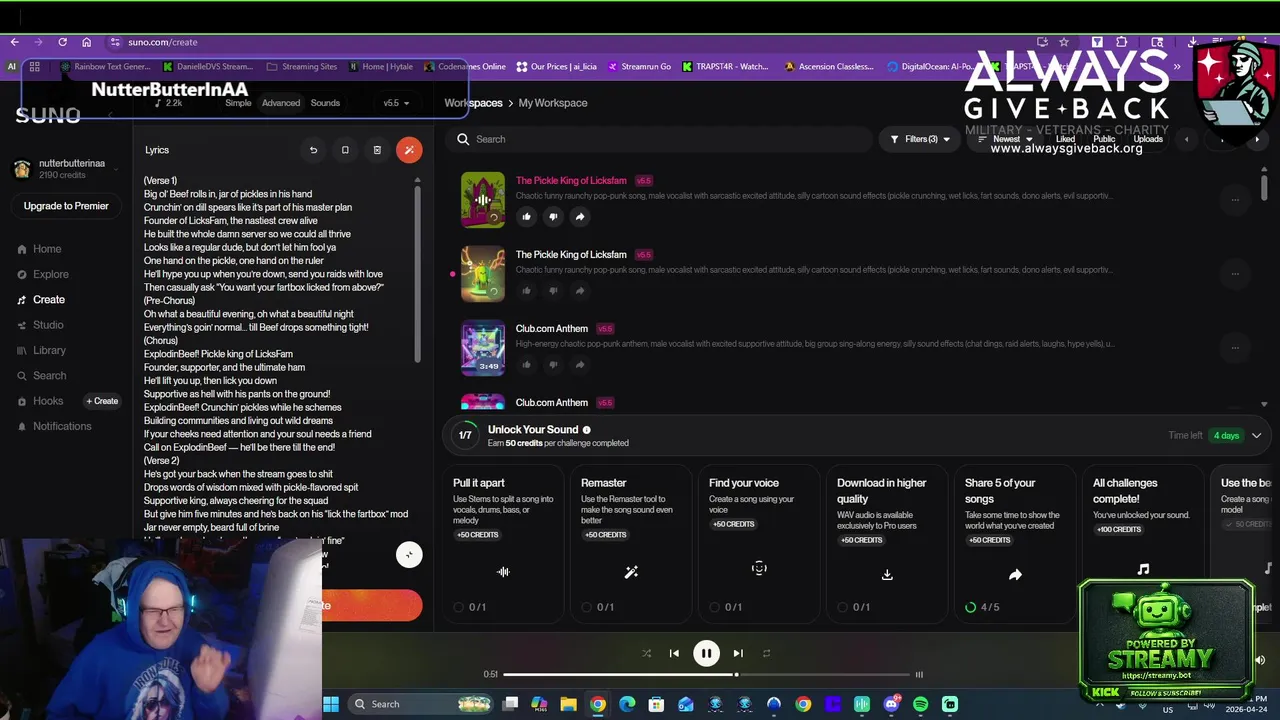Open Library in the sidebar
The height and width of the screenshot is (720, 1280).
pos(49,350)
